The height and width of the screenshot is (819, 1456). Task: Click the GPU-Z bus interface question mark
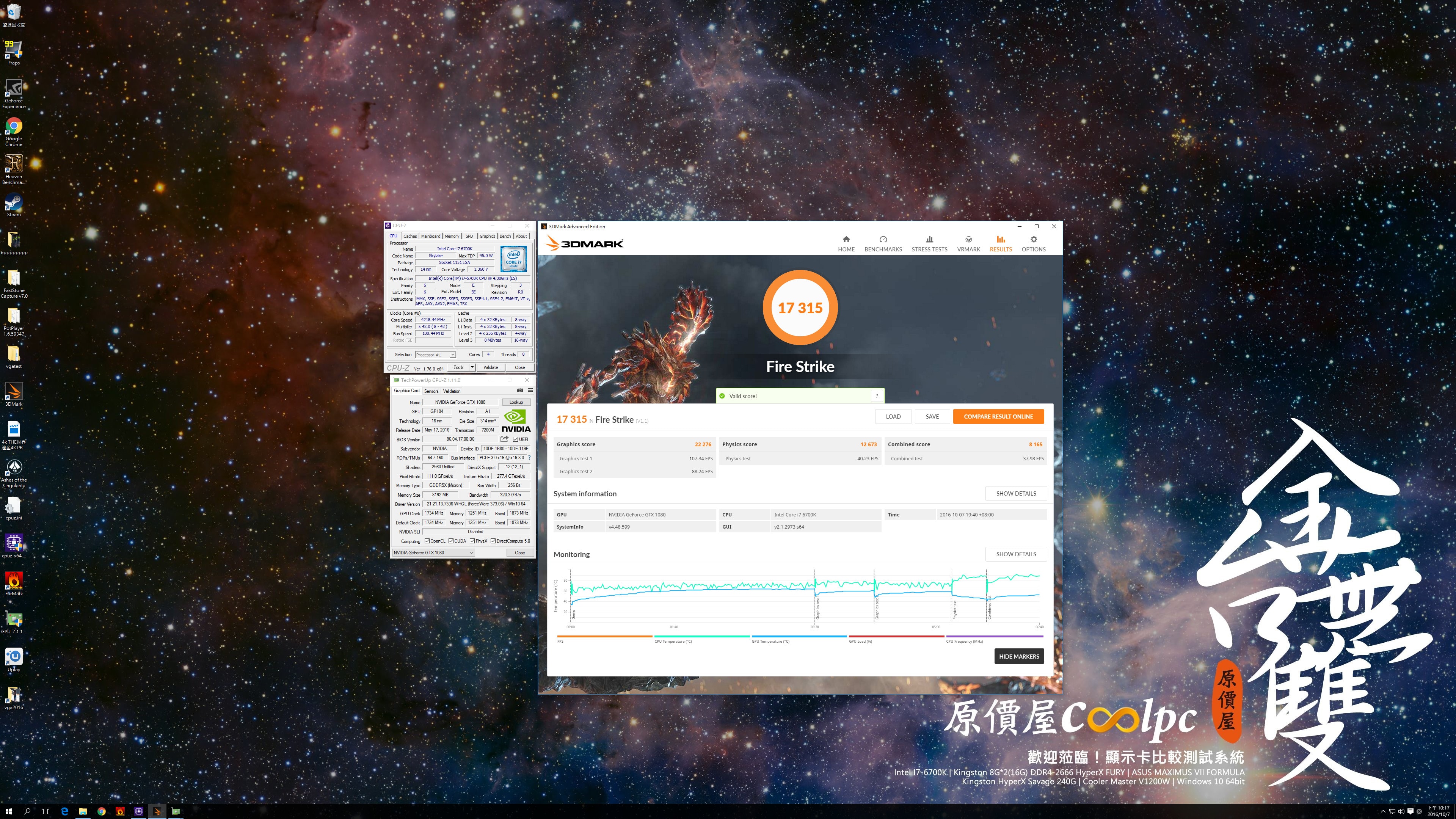tap(529, 458)
